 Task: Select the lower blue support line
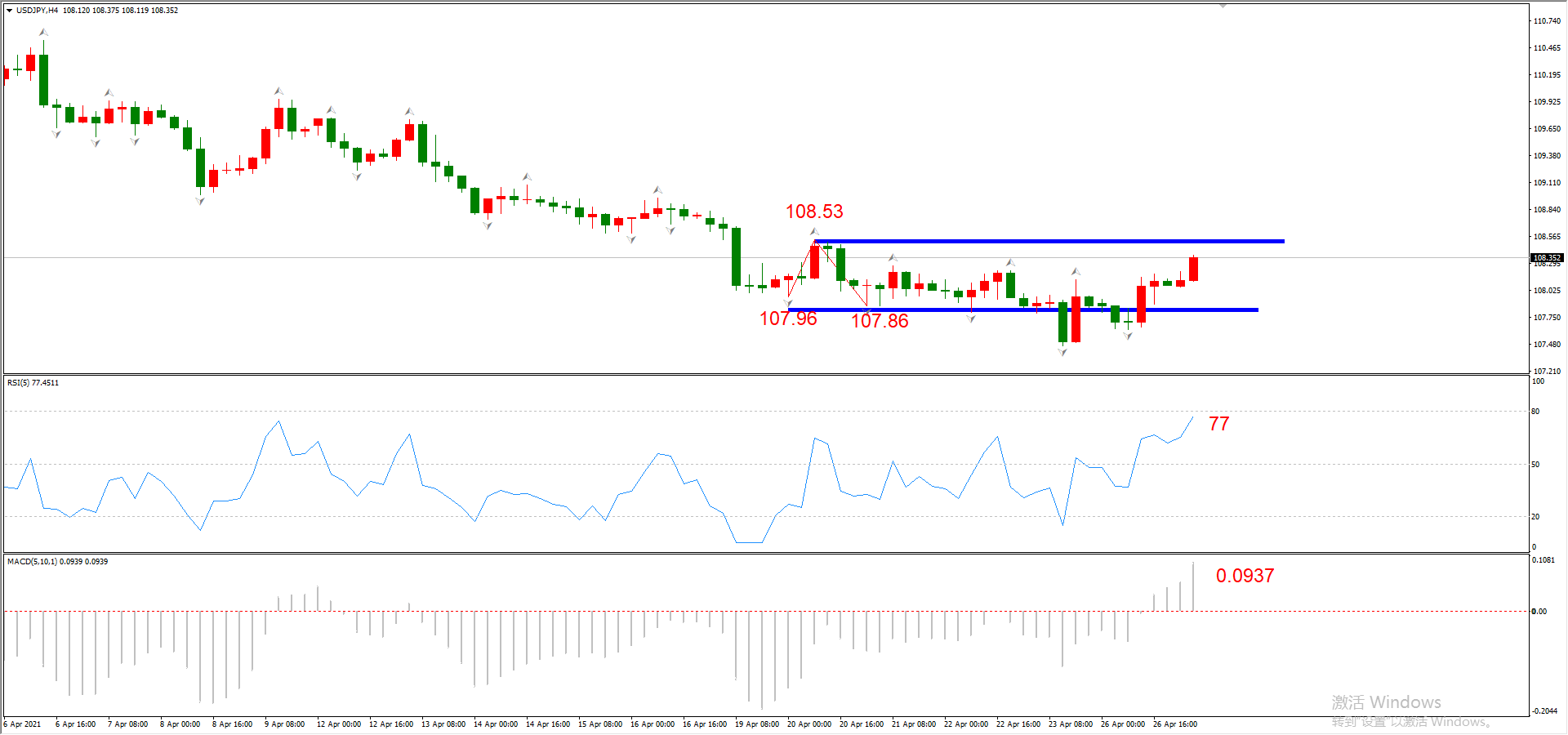click(x=1023, y=310)
